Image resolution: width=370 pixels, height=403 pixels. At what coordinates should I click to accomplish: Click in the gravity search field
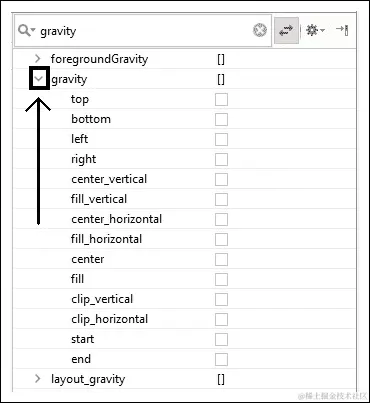143,31
